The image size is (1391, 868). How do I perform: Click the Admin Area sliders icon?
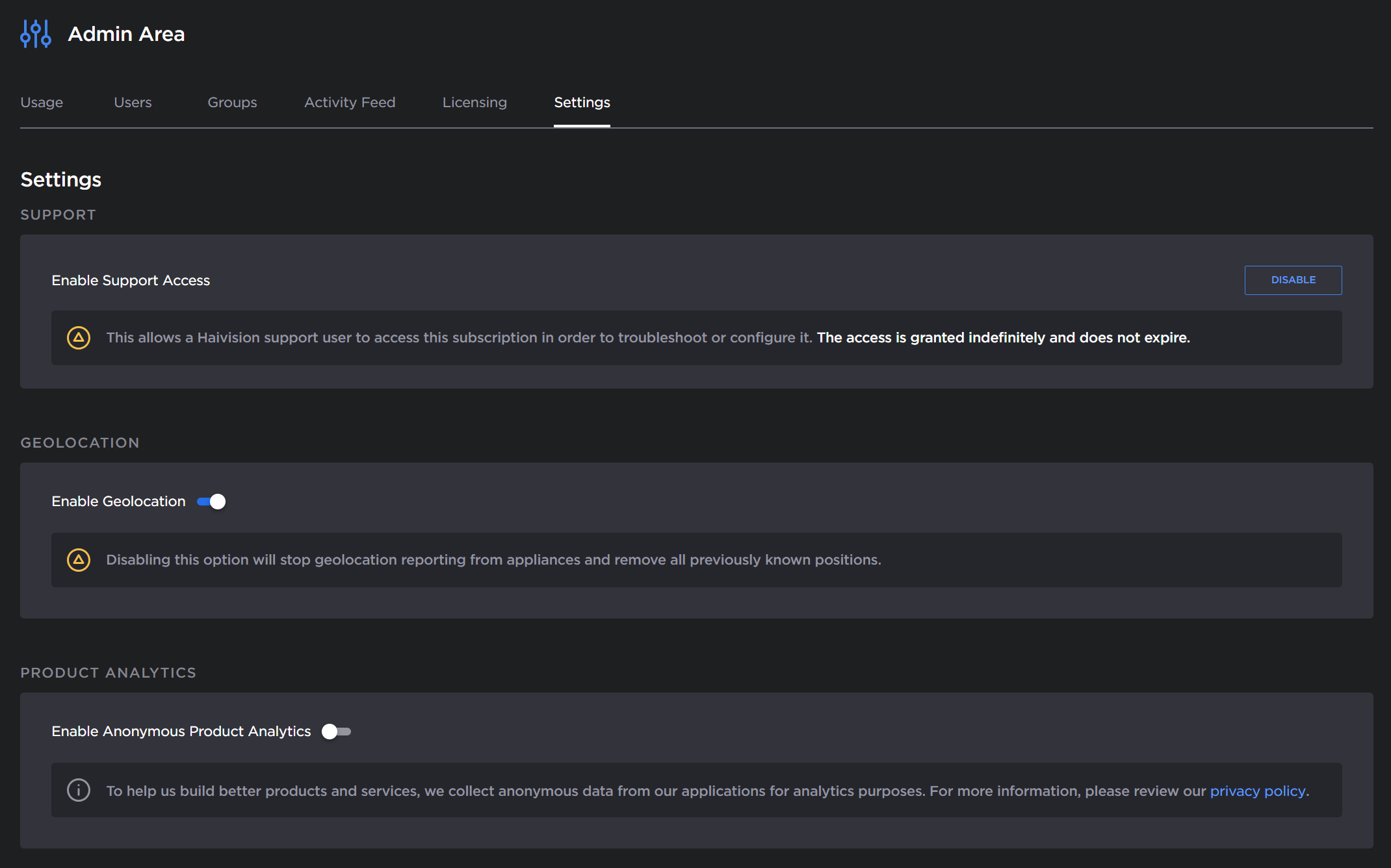point(36,33)
